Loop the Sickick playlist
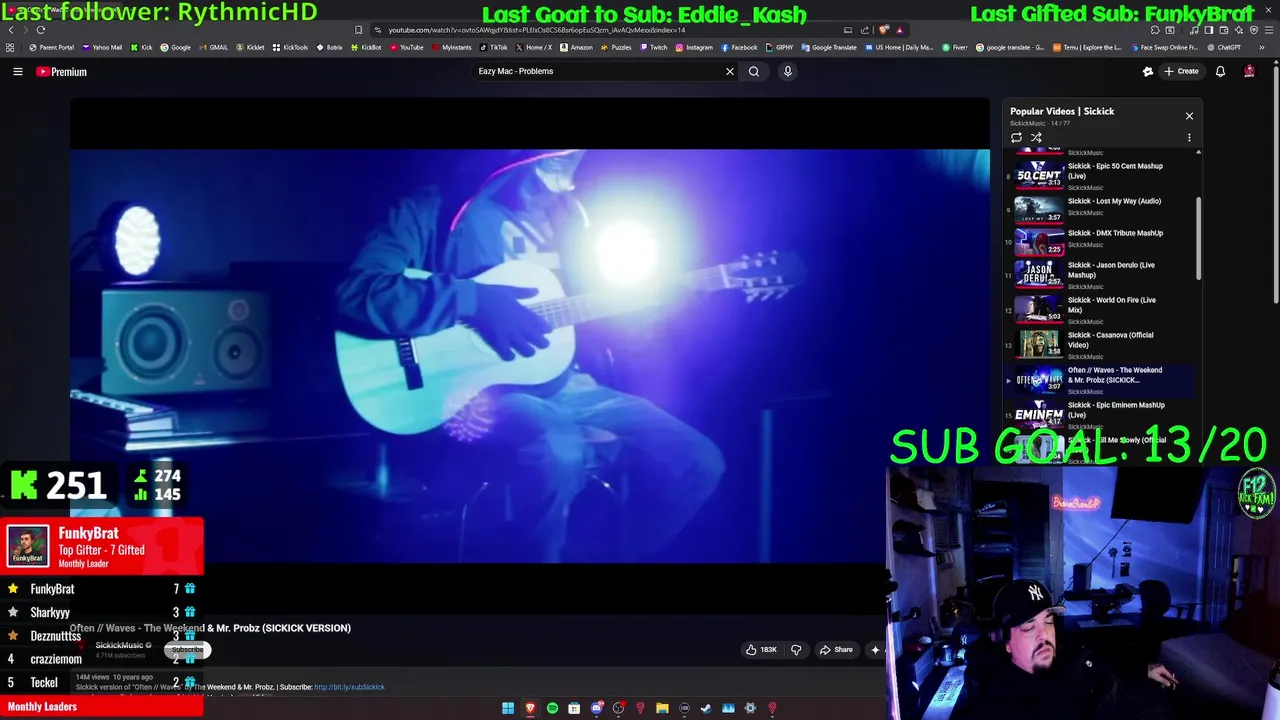Image resolution: width=1280 pixels, height=720 pixels. point(1016,138)
